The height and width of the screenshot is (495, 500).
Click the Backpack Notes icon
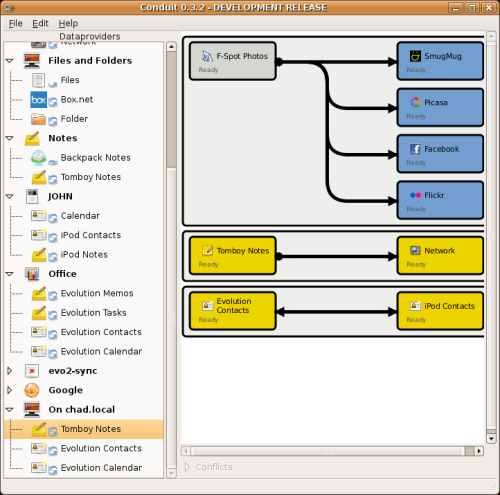pos(39,158)
